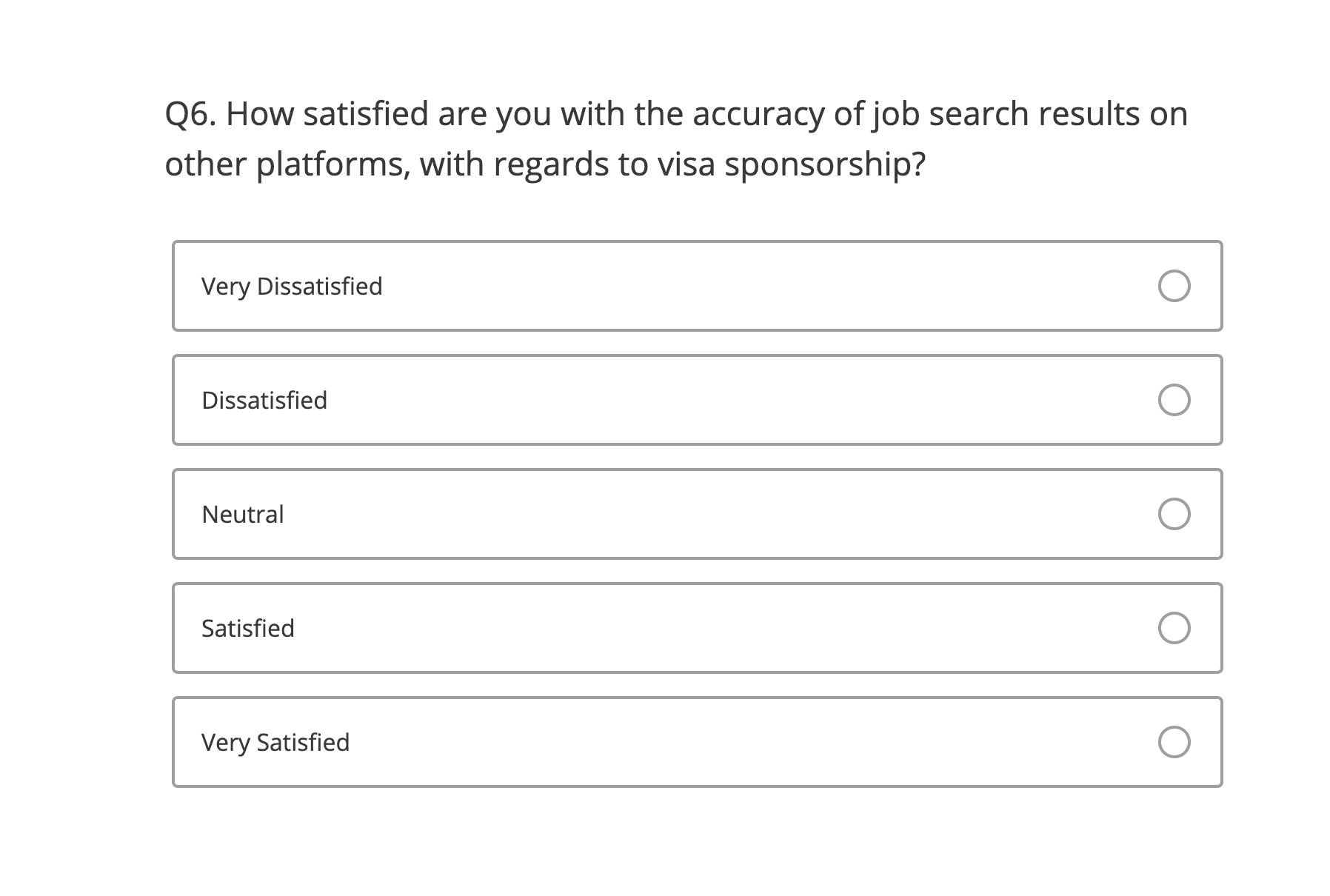1330x896 pixels.
Task: Click the 'Very Satisfied' label text
Action: coord(275,743)
